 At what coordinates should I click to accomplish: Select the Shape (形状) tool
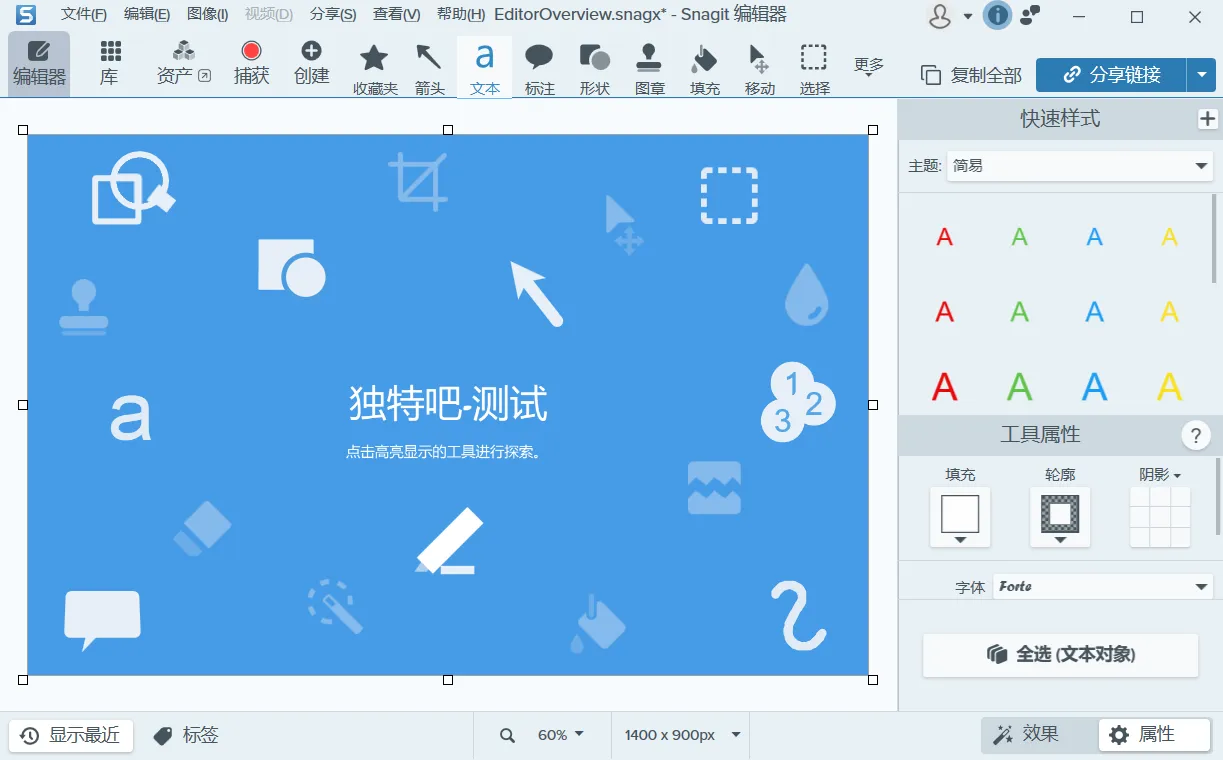pyautogui.click(x=594, y=67)
